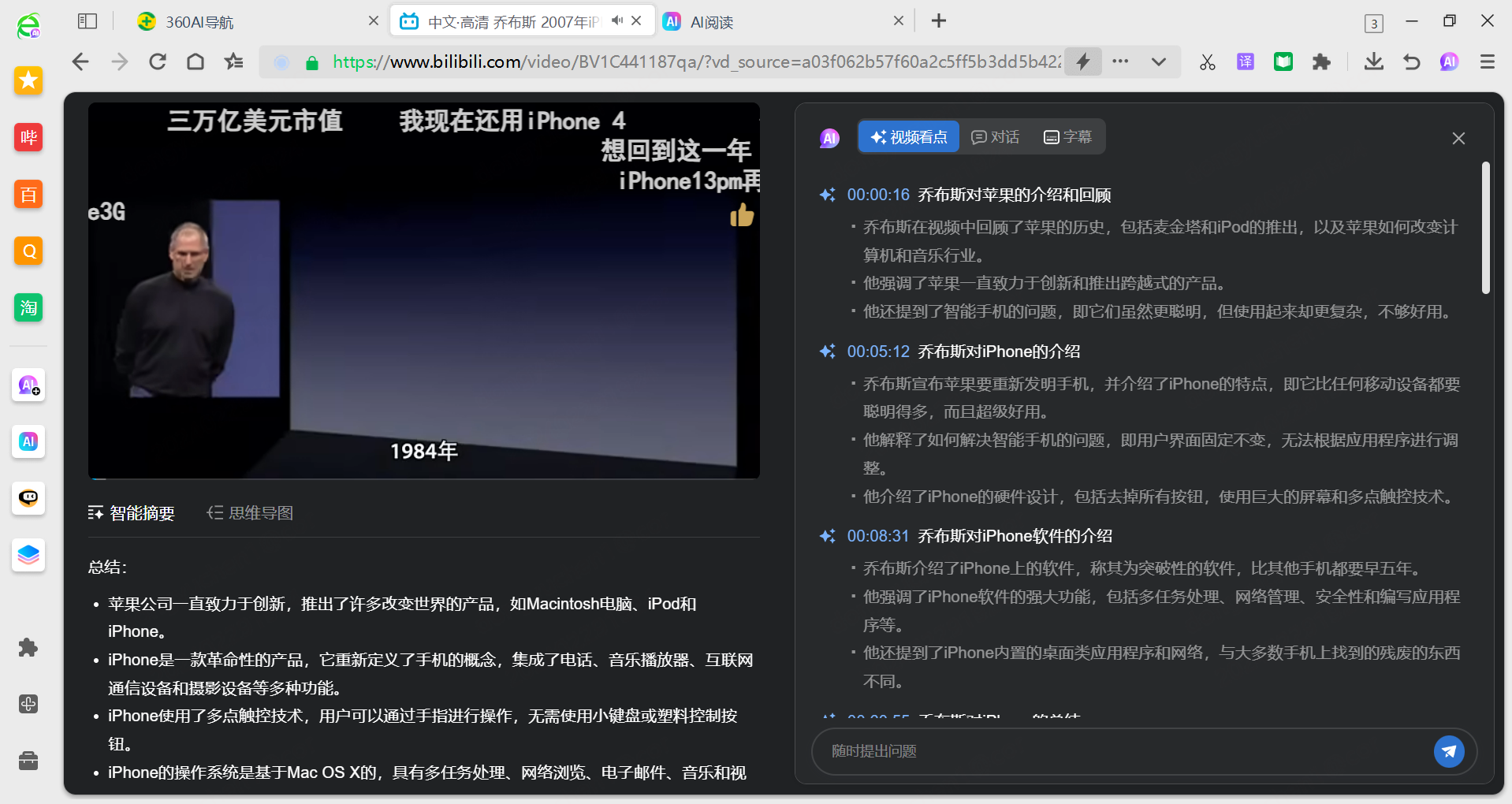Jump to timestamp 00:05:12
Screen dimensions: 1512x804
pyautogui.click(x=878, y=352)
